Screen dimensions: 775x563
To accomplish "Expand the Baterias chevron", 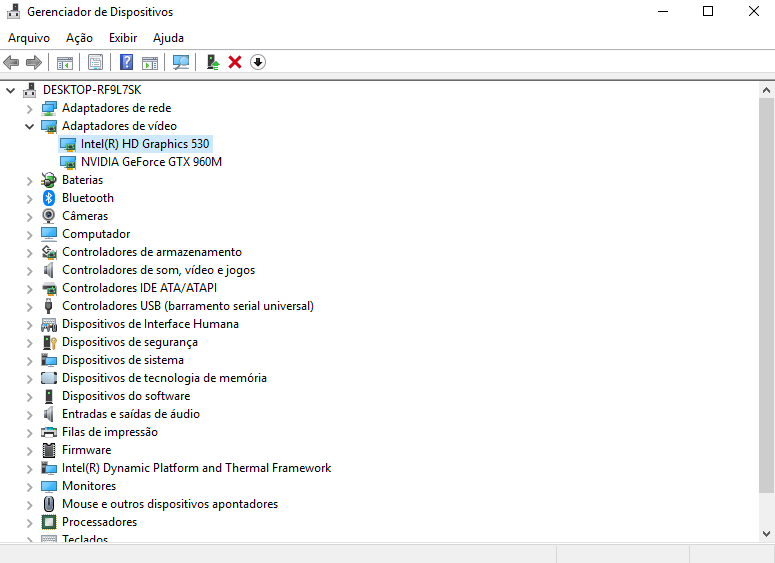I will click(x=30, y=181).
